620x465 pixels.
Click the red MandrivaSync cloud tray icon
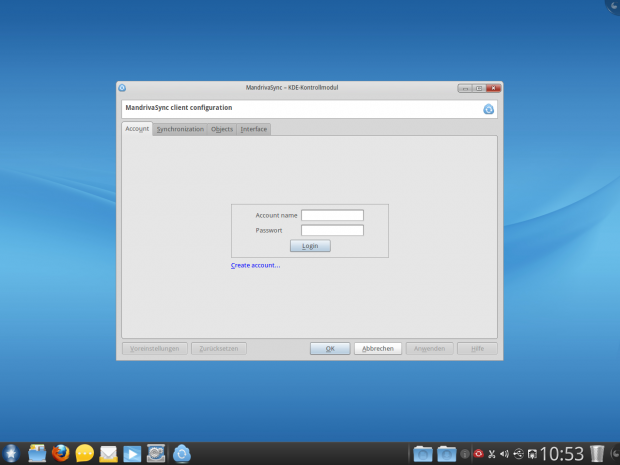[x=478, y=454]
